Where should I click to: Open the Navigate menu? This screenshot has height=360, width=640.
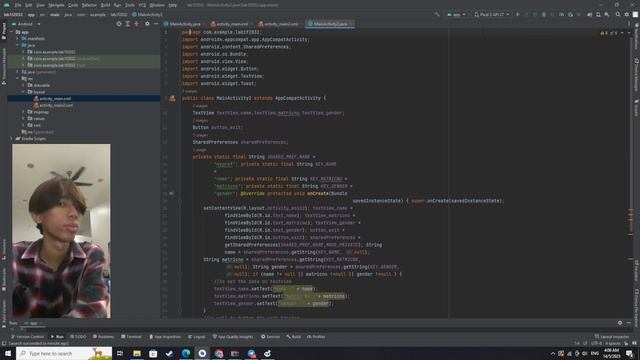click(56, 5)
